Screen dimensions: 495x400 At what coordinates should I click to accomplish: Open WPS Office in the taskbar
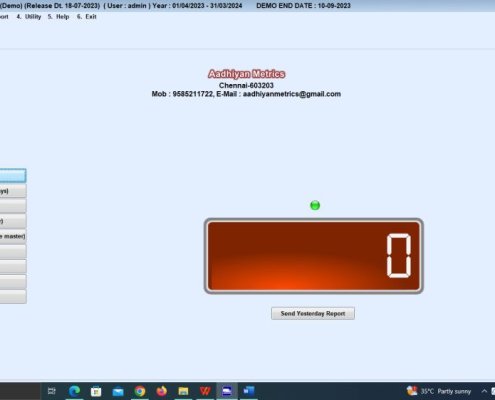click(x=205, y=391)
